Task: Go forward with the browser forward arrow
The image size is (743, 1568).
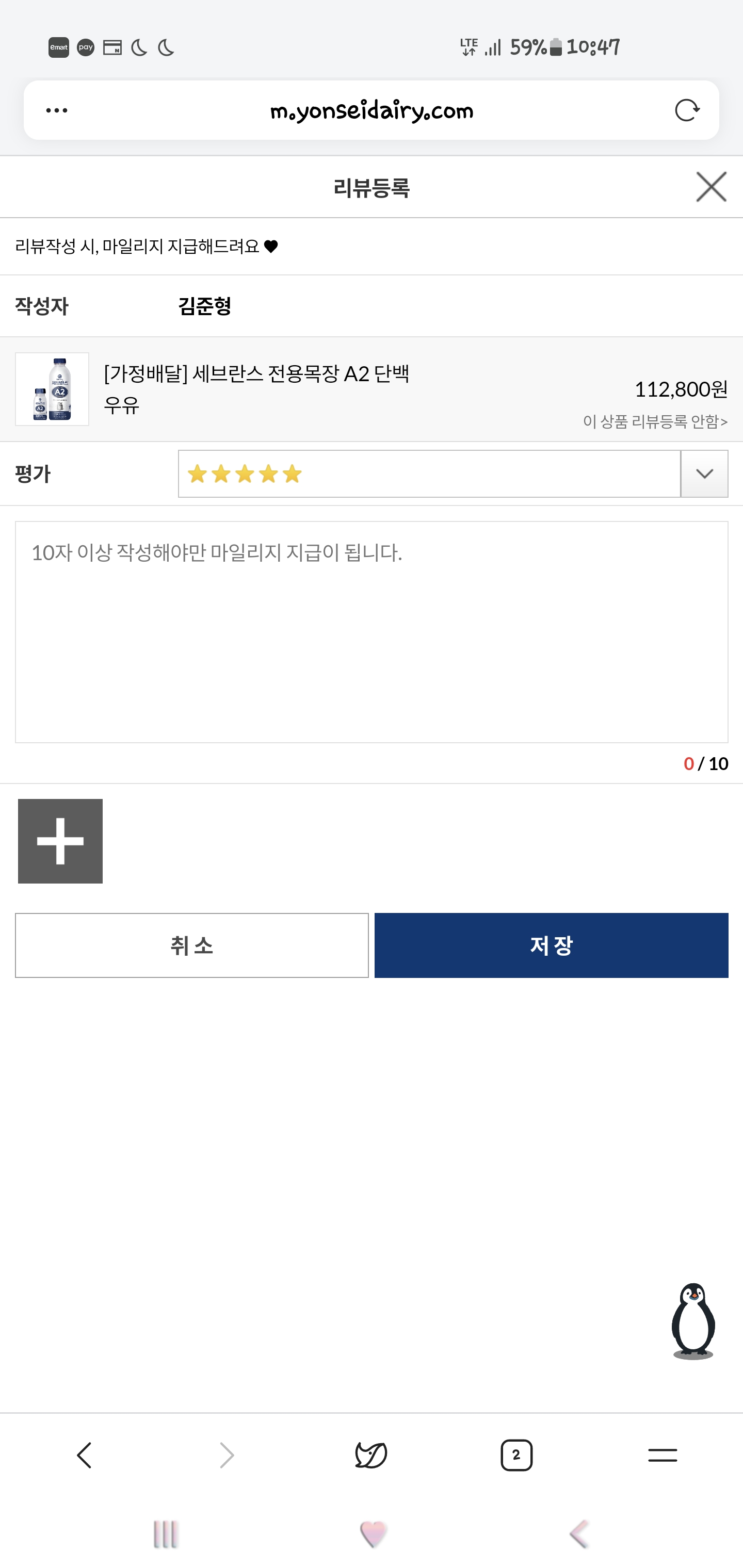Action: tap(227, 1456)
